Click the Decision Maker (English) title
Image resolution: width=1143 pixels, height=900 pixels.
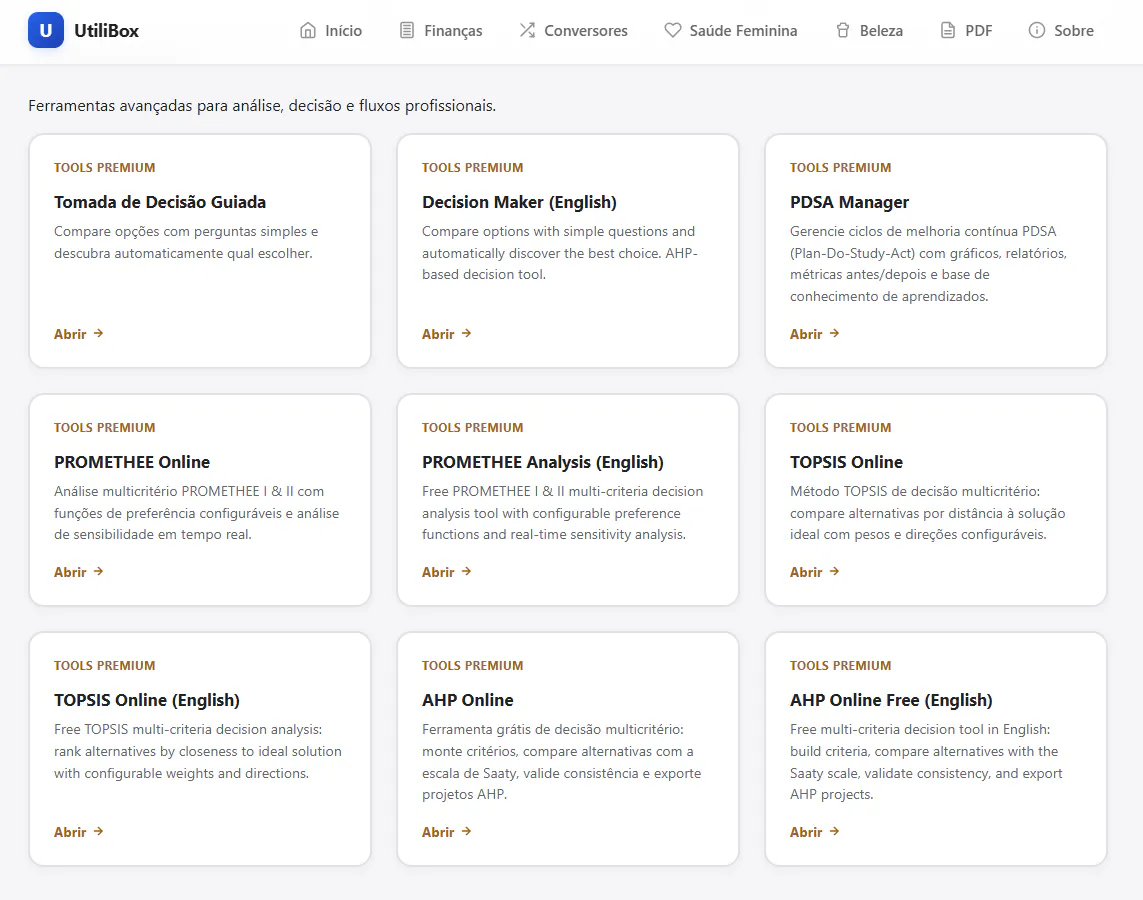click(519, 202)
